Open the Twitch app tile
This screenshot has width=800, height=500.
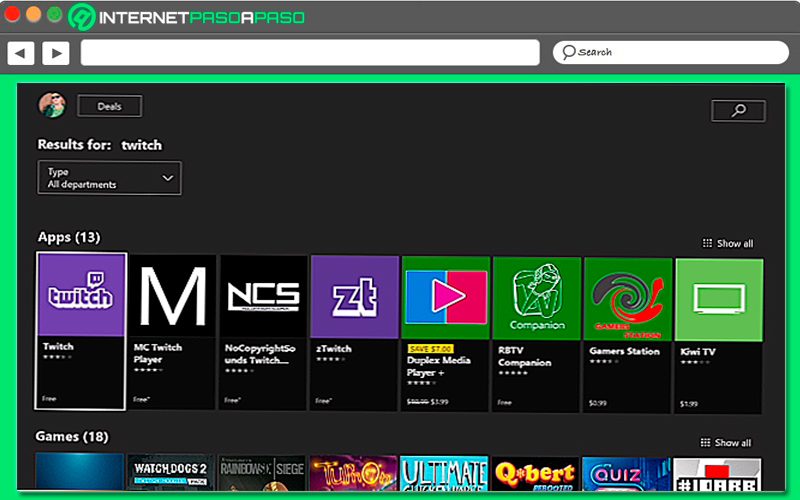pyautogui.click(x=81, y=331)
